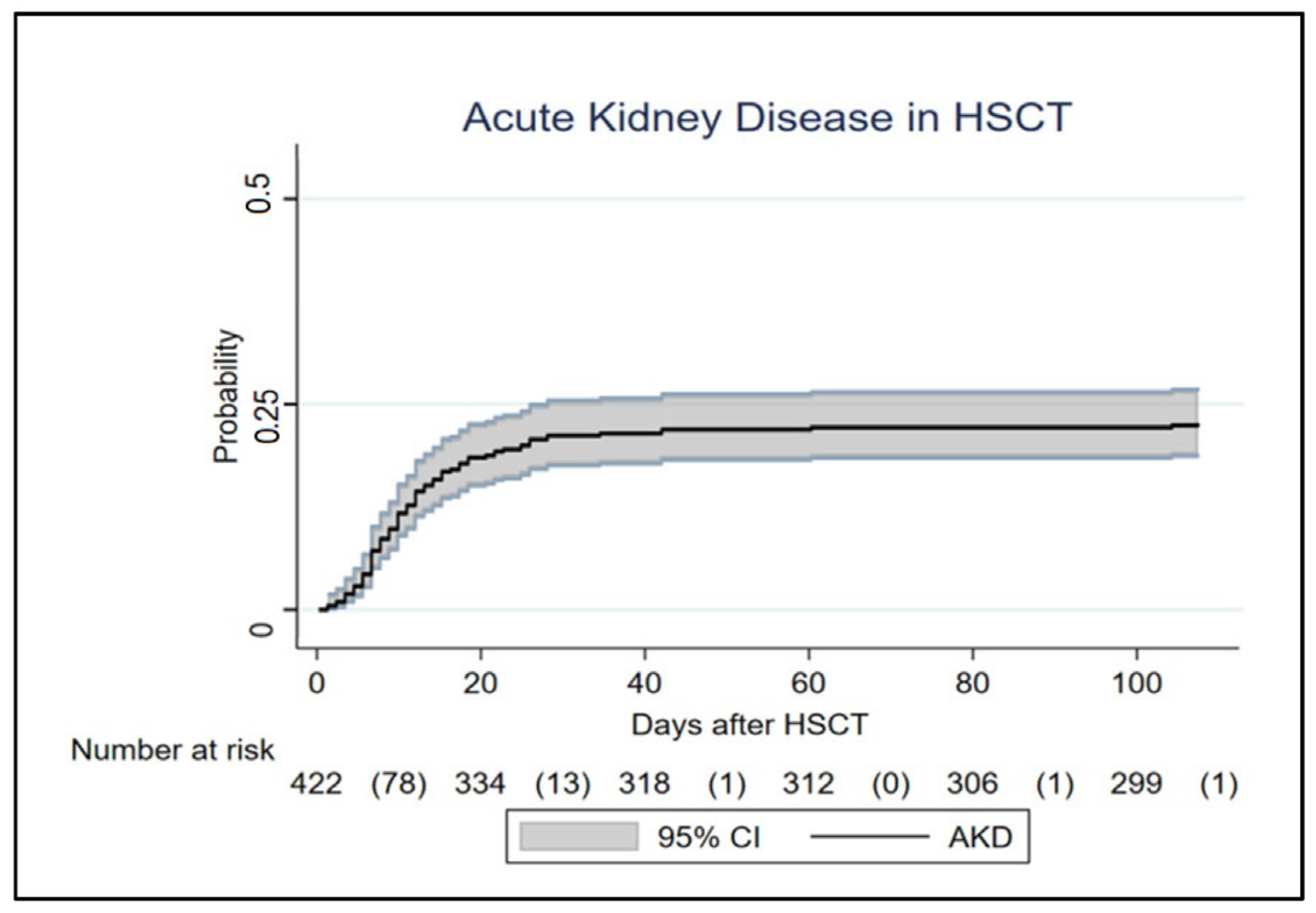Click the x-axis tick label 80
Screen dimensions: 1316x913
click(x=972, y=683)
